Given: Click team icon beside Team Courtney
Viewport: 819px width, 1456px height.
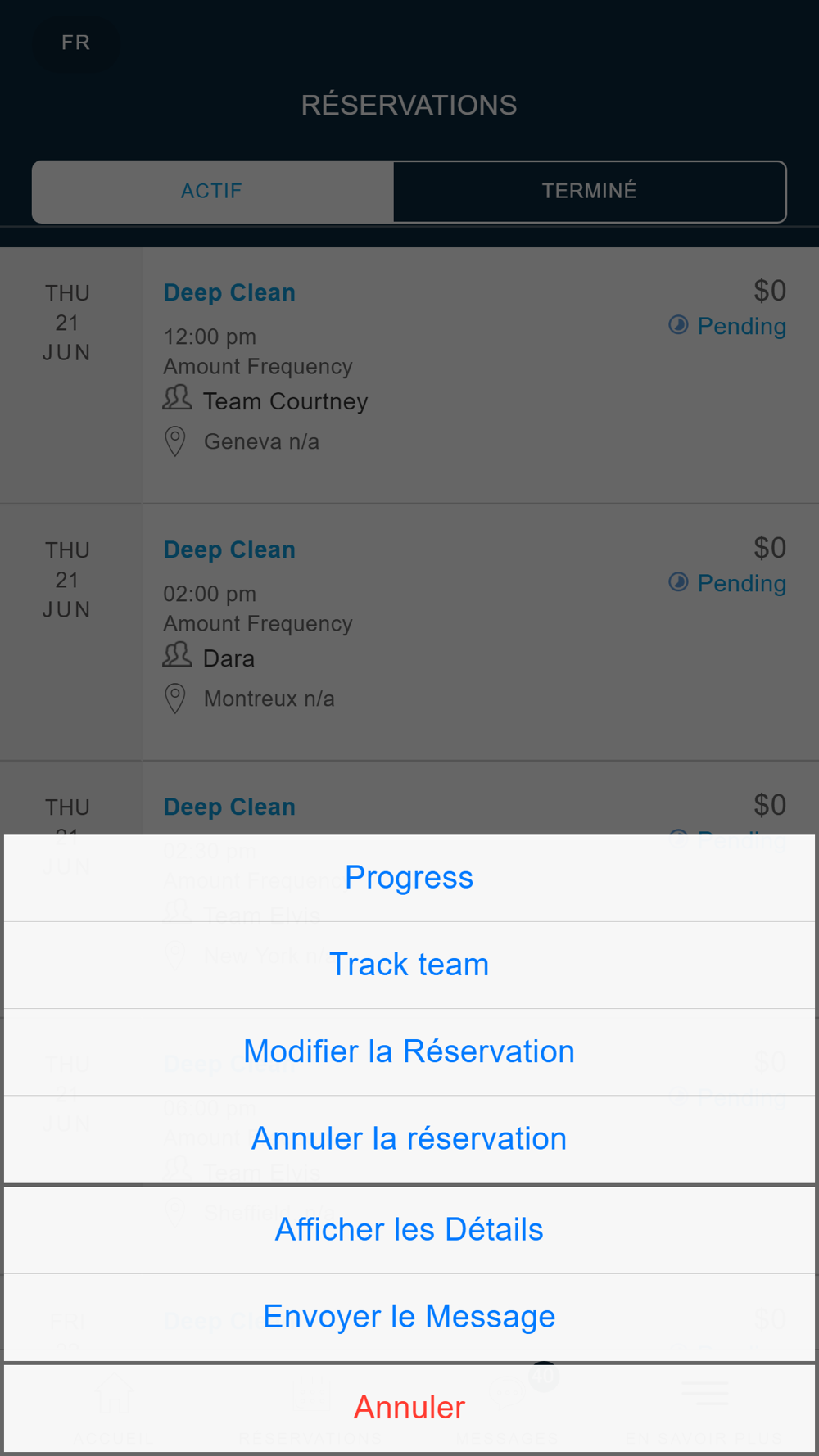Looking at the screenshot, I should pyautogui.click(x=177, y=399).
